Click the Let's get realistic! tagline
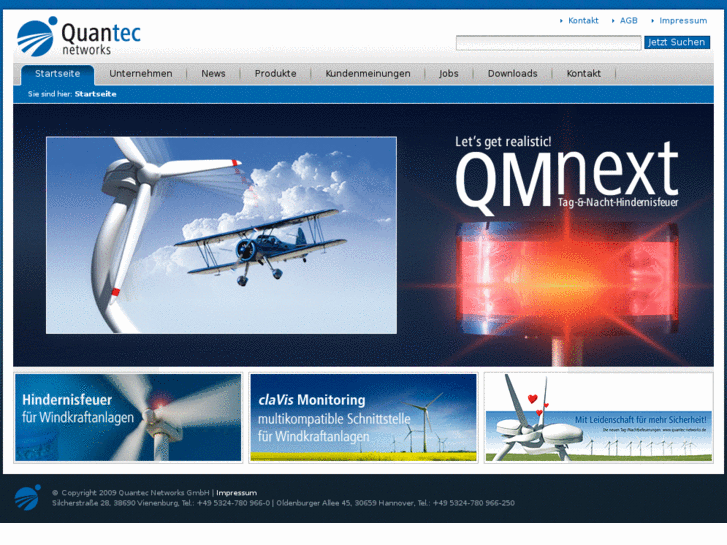727x545 pixels. click(503, 141)
